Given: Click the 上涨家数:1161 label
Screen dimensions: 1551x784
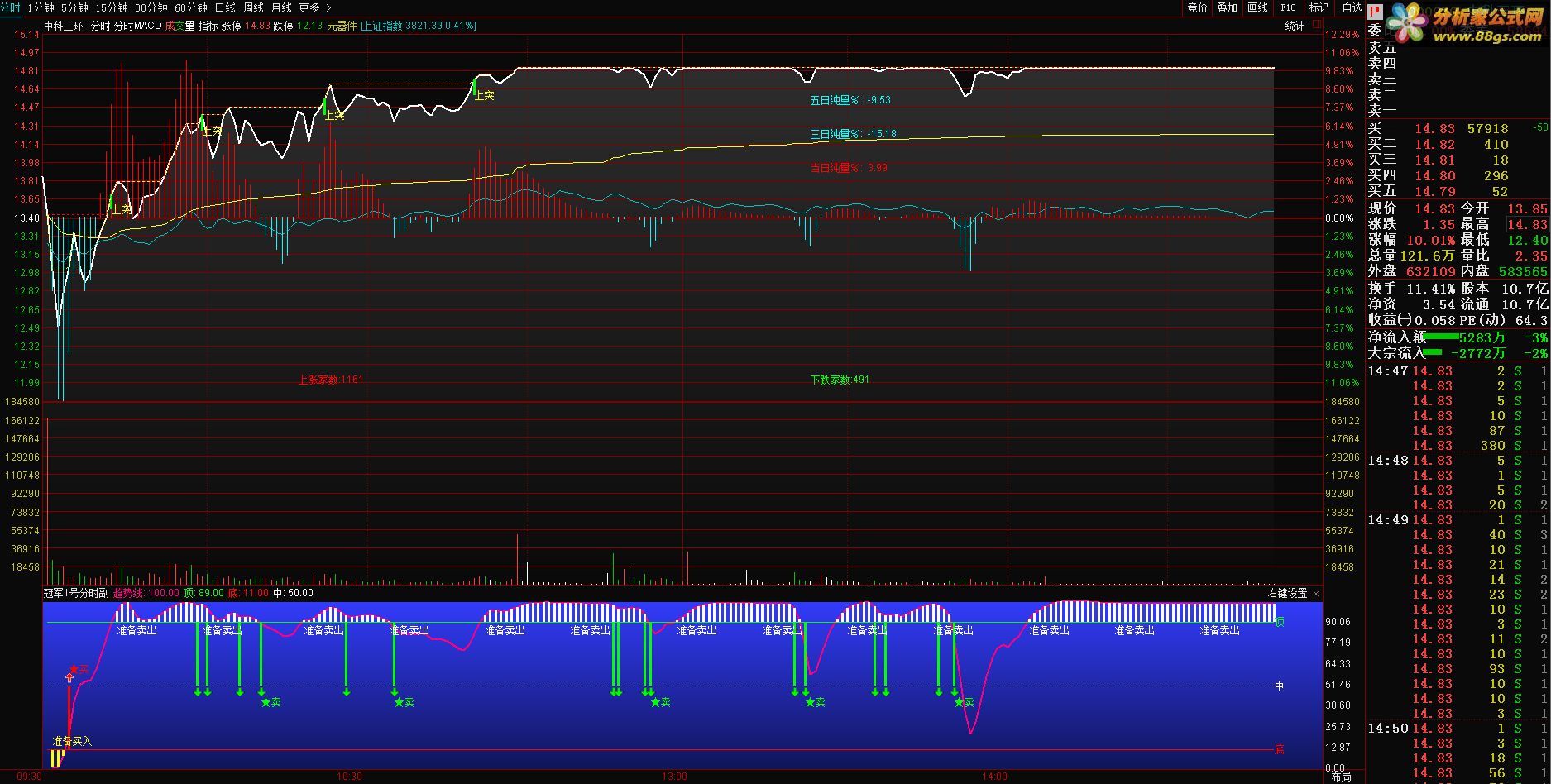Looking at the screenshot, I should pos(331,380).
